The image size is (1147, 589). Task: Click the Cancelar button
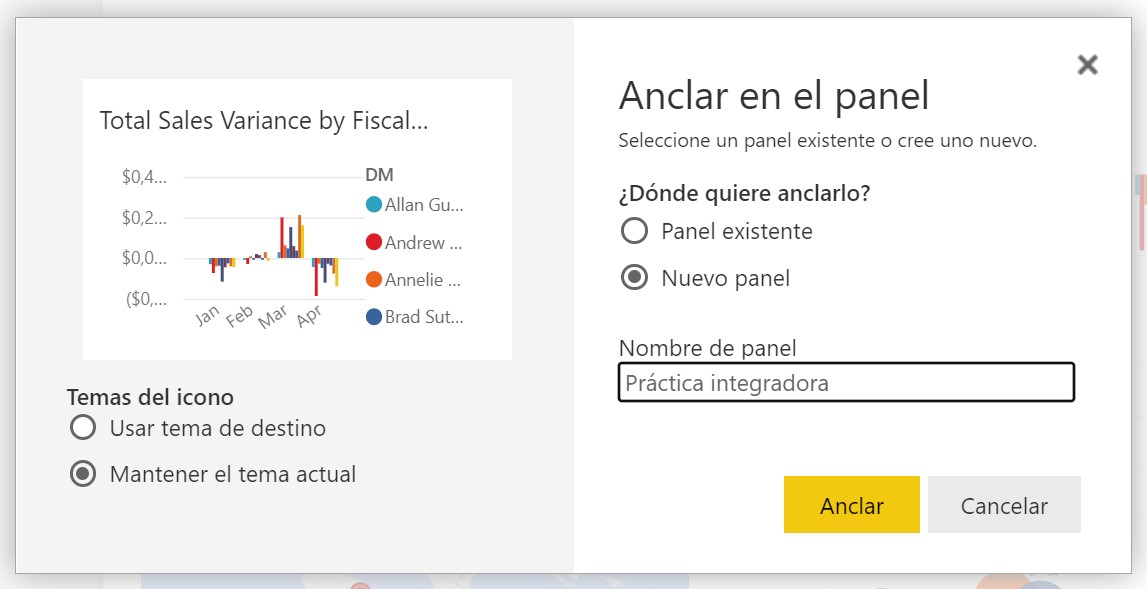[1004, 505]
